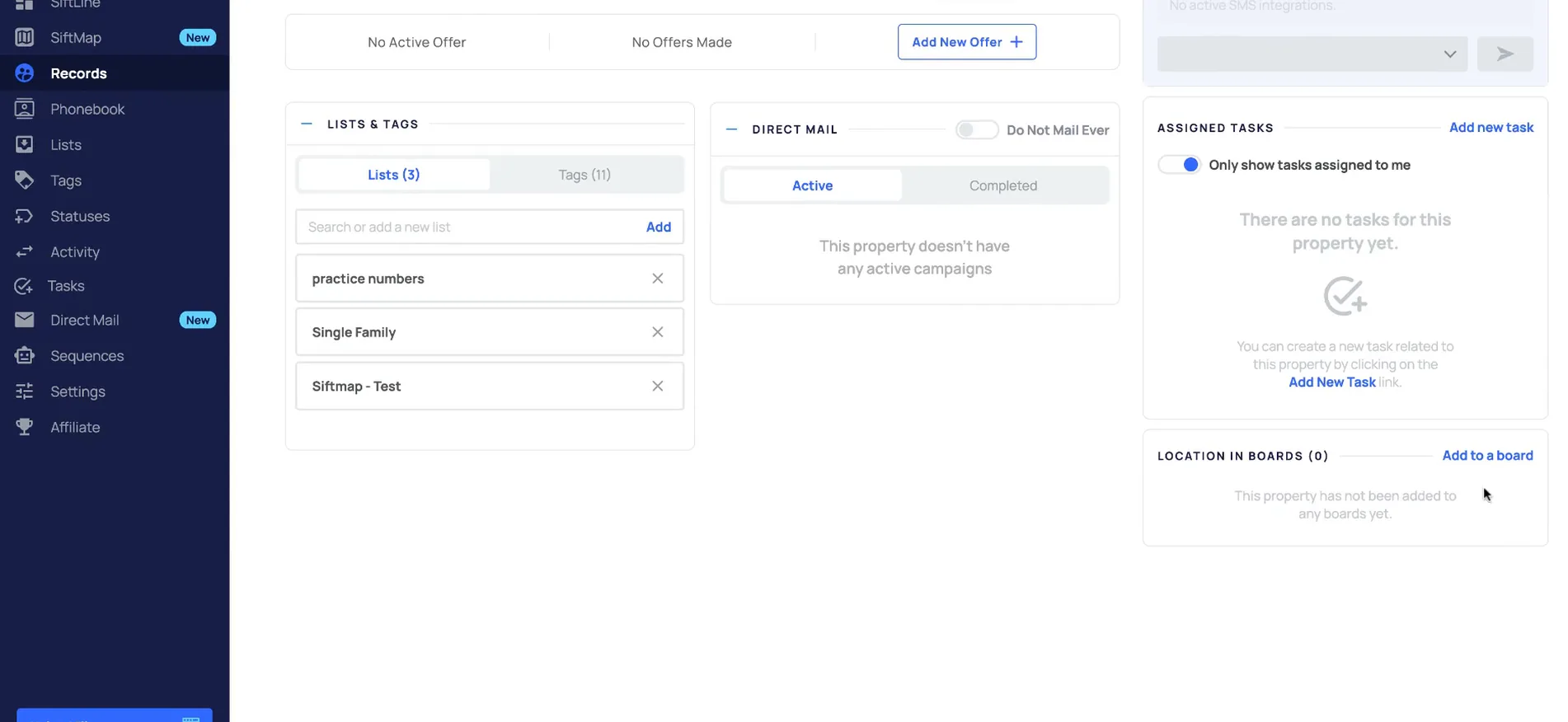Viewport: 1568px width, 722px height.
Task: Click the add-task checkmark plus icon
Action: (1345, 296)
